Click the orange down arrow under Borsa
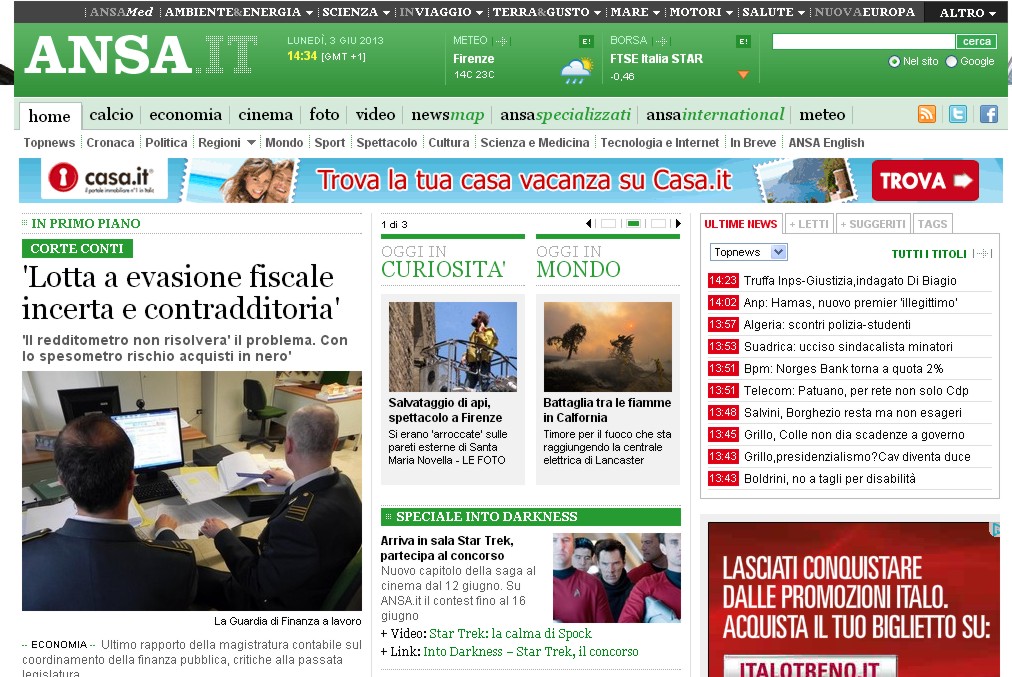Image resolution: width=1012 pixels, height=677 pixels. coord(743,75)
